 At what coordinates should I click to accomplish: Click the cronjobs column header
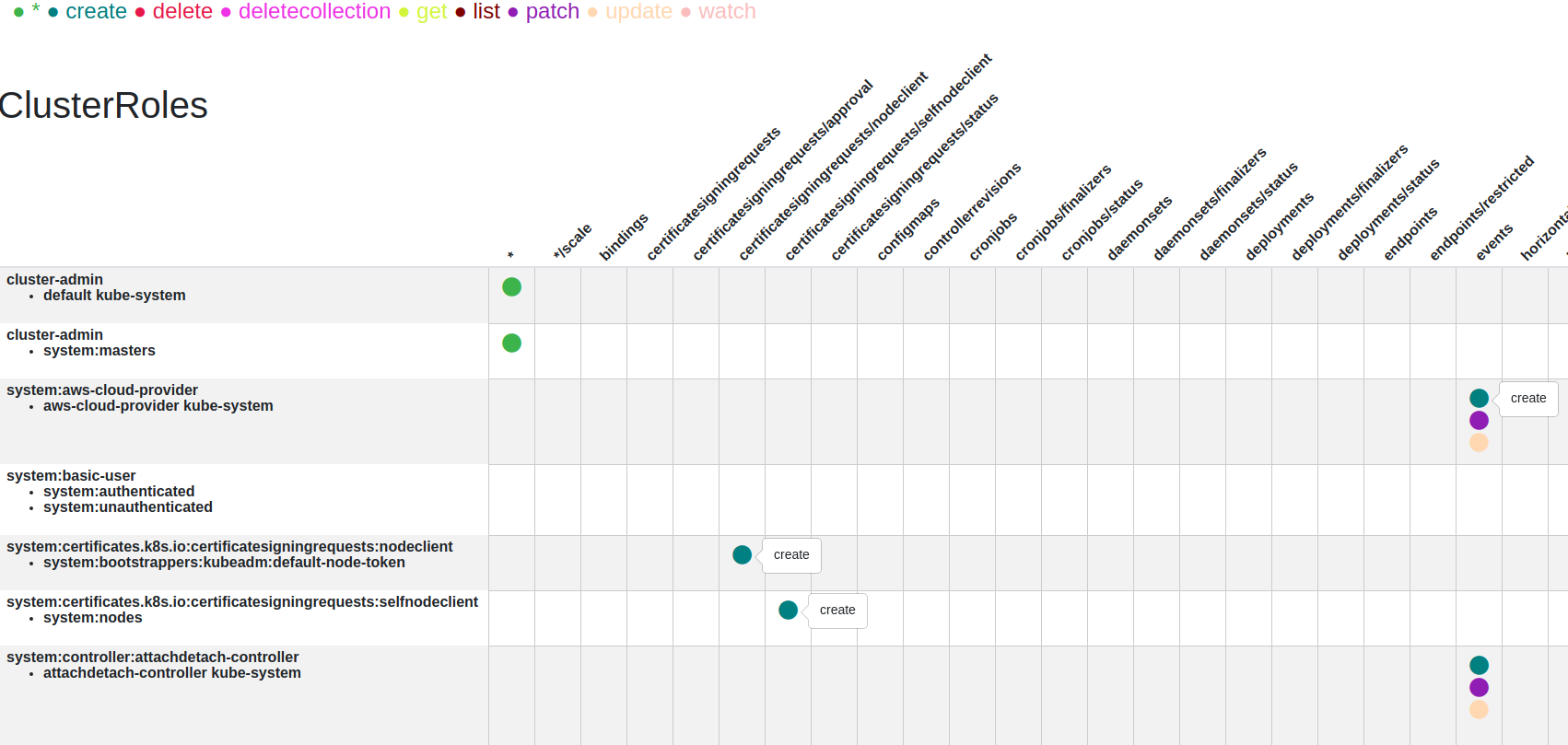point(993,236)
